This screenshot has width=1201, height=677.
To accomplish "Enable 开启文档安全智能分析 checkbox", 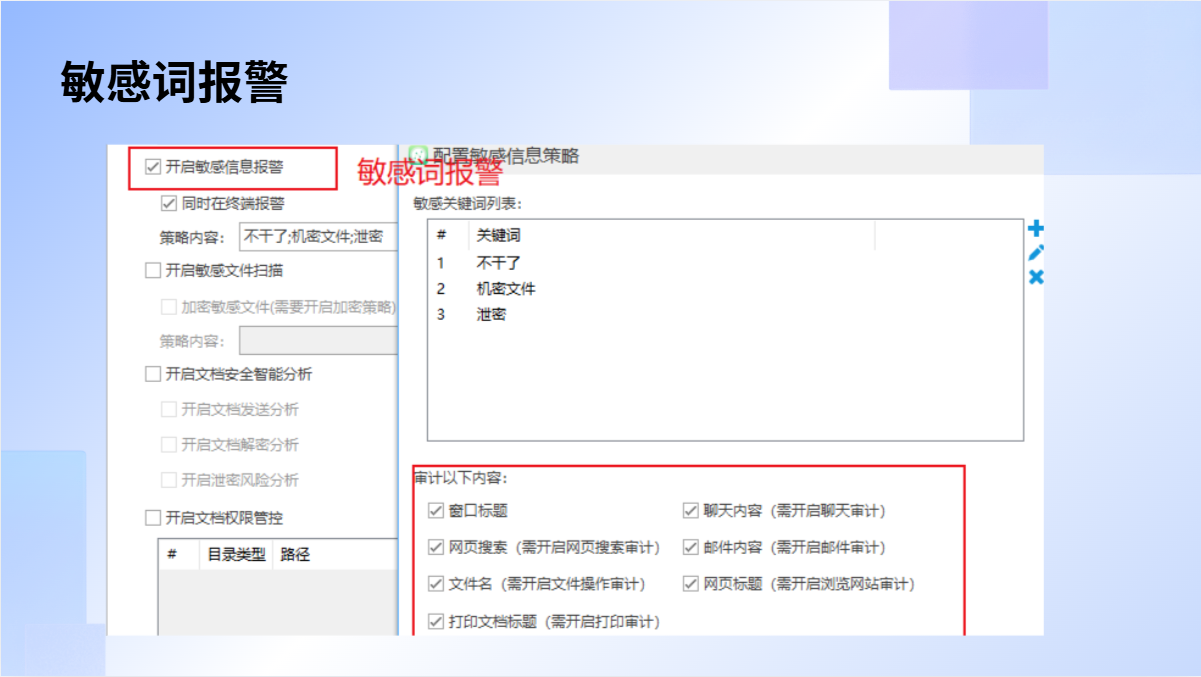I will click(x=153, y=374).
